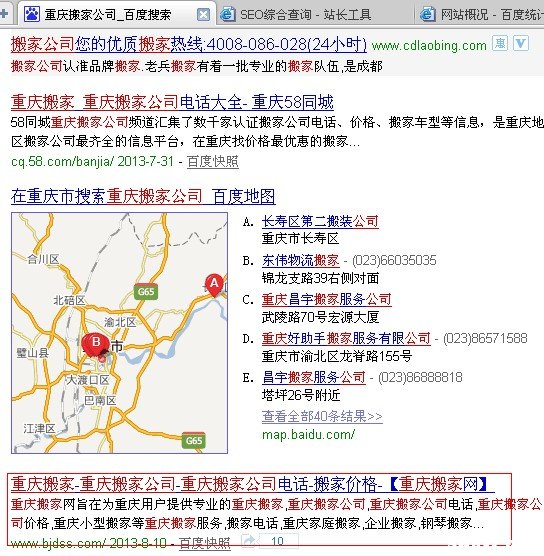Viewport: 544px width, 556px height.
Task: Click IE favicon on 网站概况 tab
Action: pos(427,15)
